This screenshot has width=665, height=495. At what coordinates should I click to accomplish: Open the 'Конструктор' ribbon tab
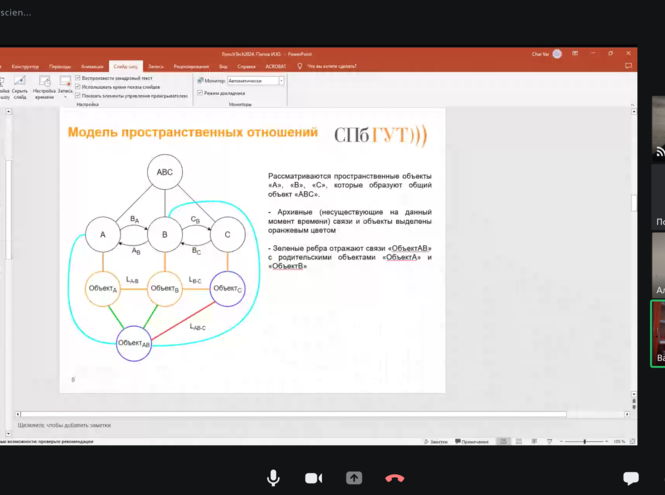click(26, 65)
